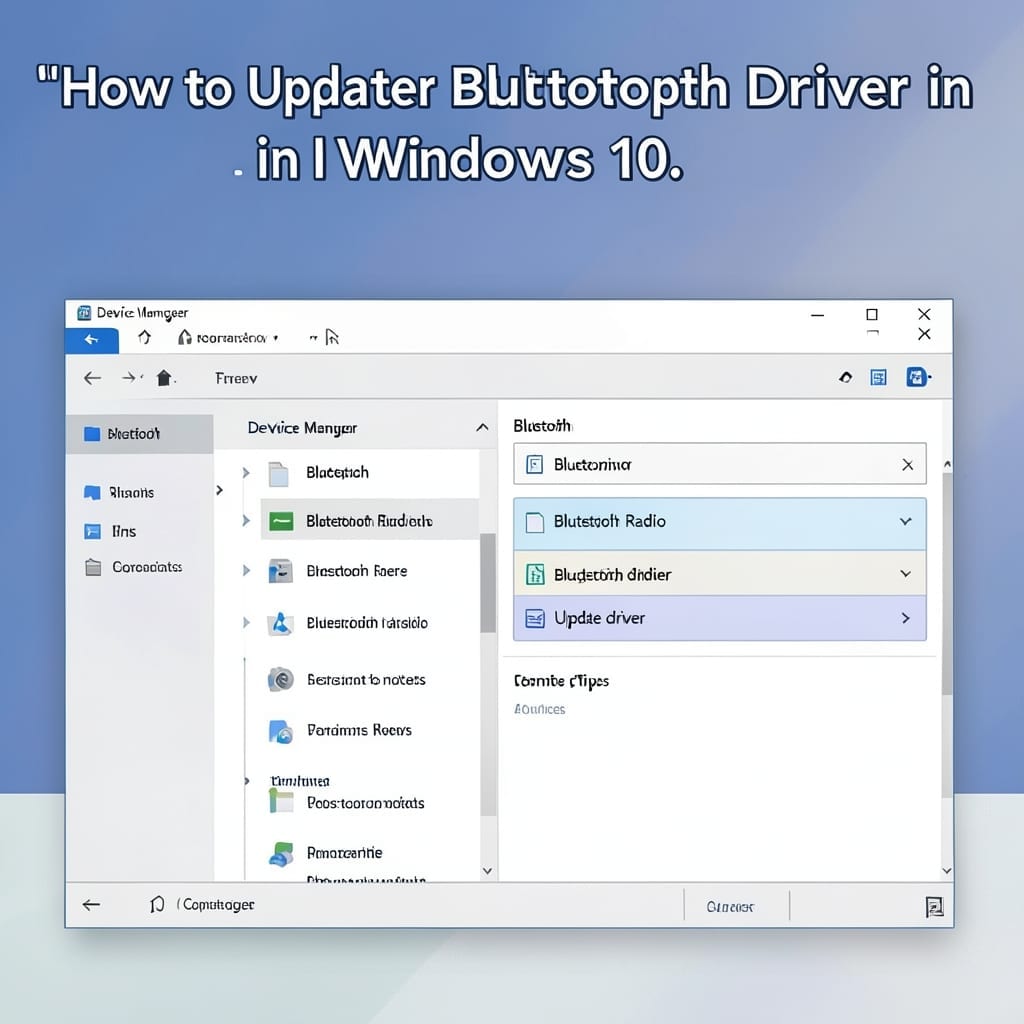Click the 'Cornbe Tipes' heading text

561,681
